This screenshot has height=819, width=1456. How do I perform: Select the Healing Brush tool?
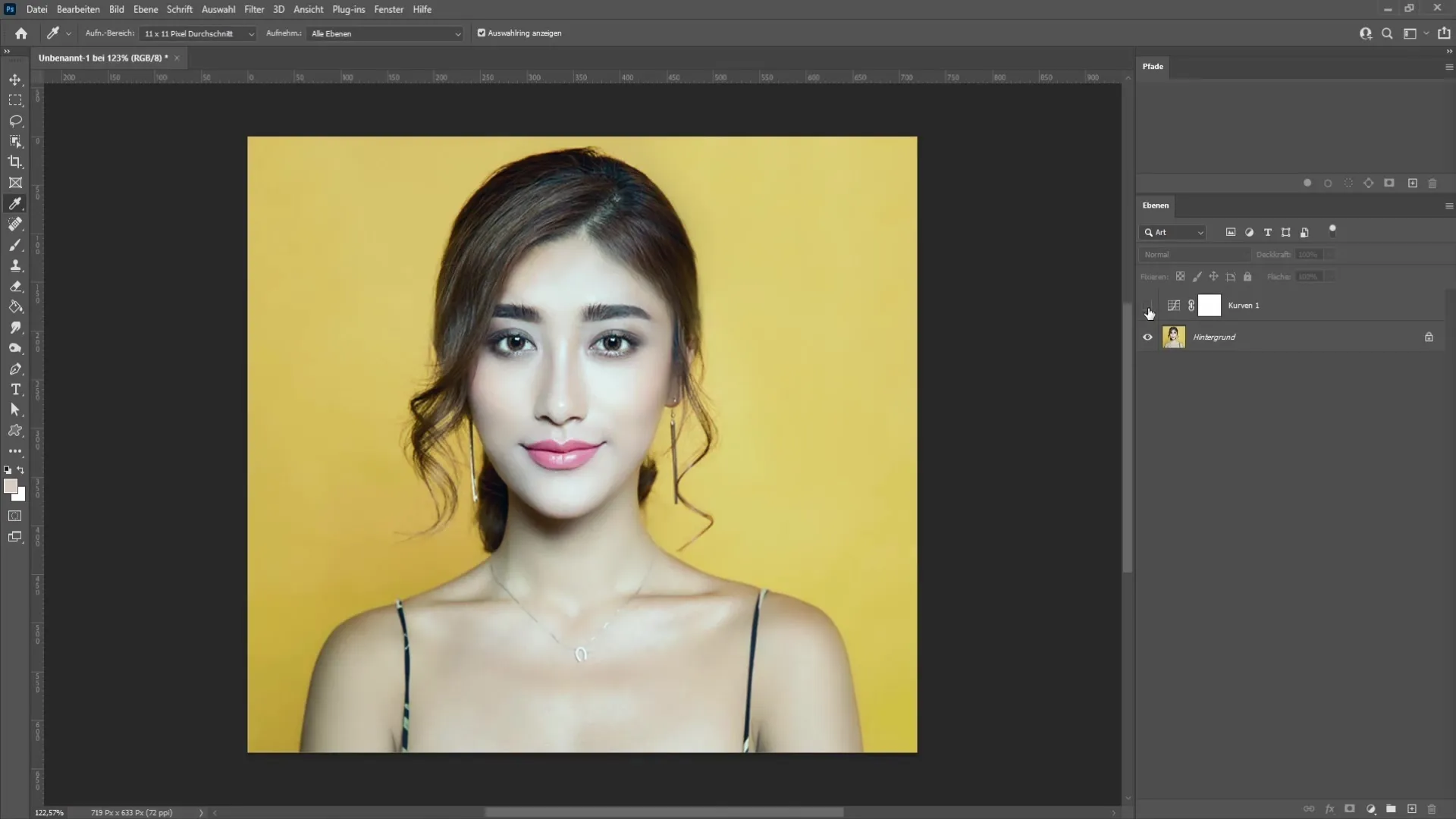pos(15,224)
